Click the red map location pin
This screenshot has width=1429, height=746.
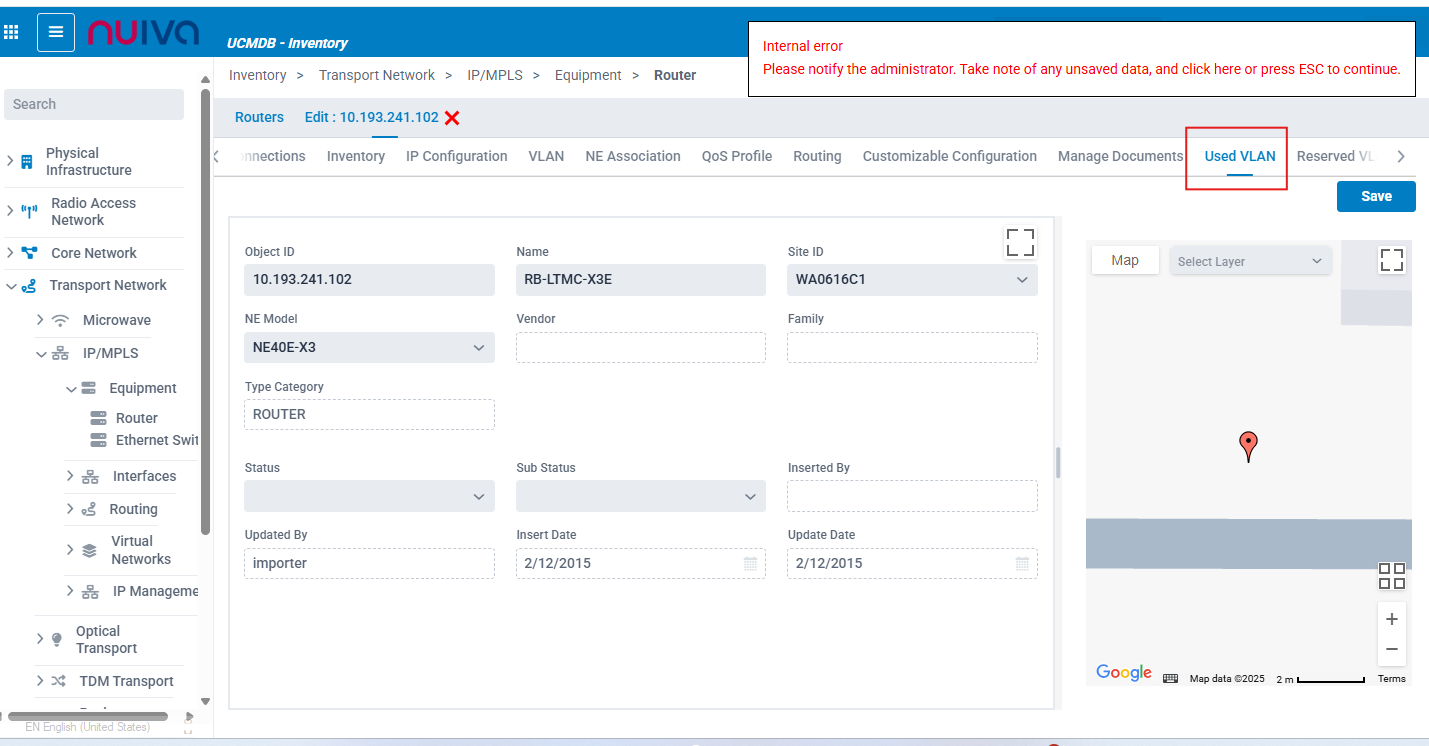[1248, 445]
